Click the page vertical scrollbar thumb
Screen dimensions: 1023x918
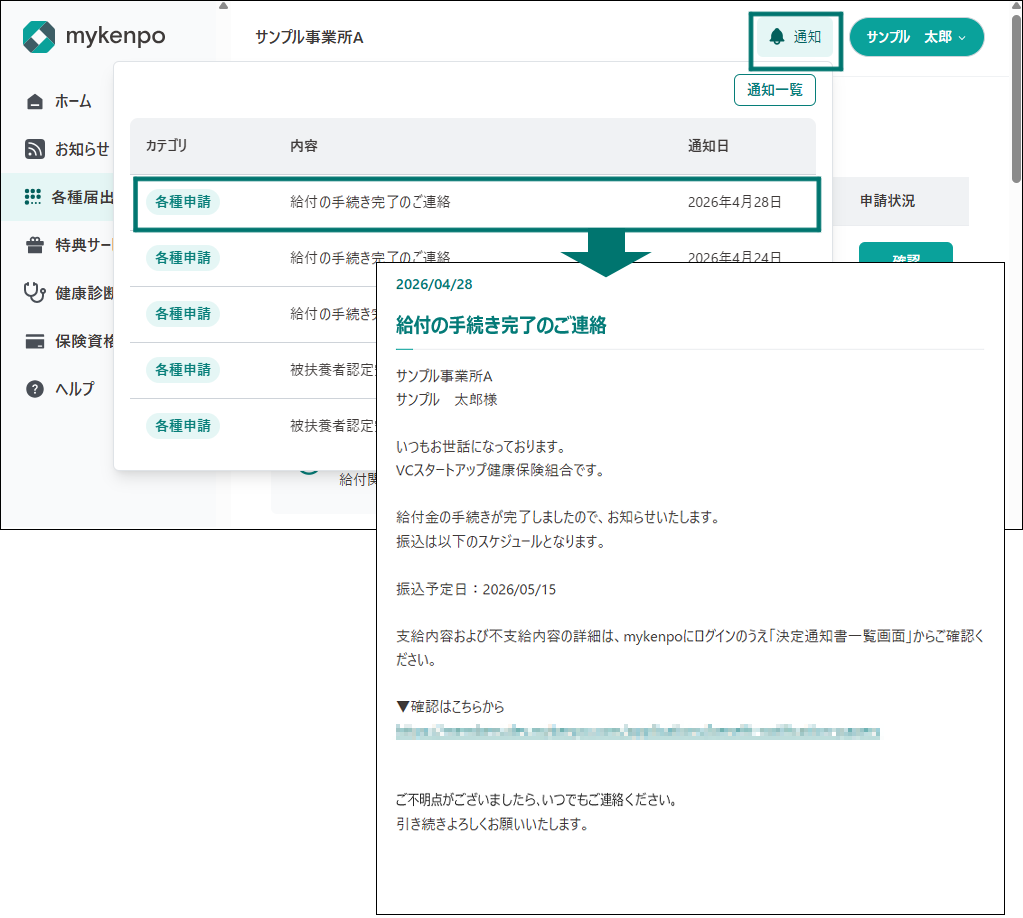click(1016, 98)
